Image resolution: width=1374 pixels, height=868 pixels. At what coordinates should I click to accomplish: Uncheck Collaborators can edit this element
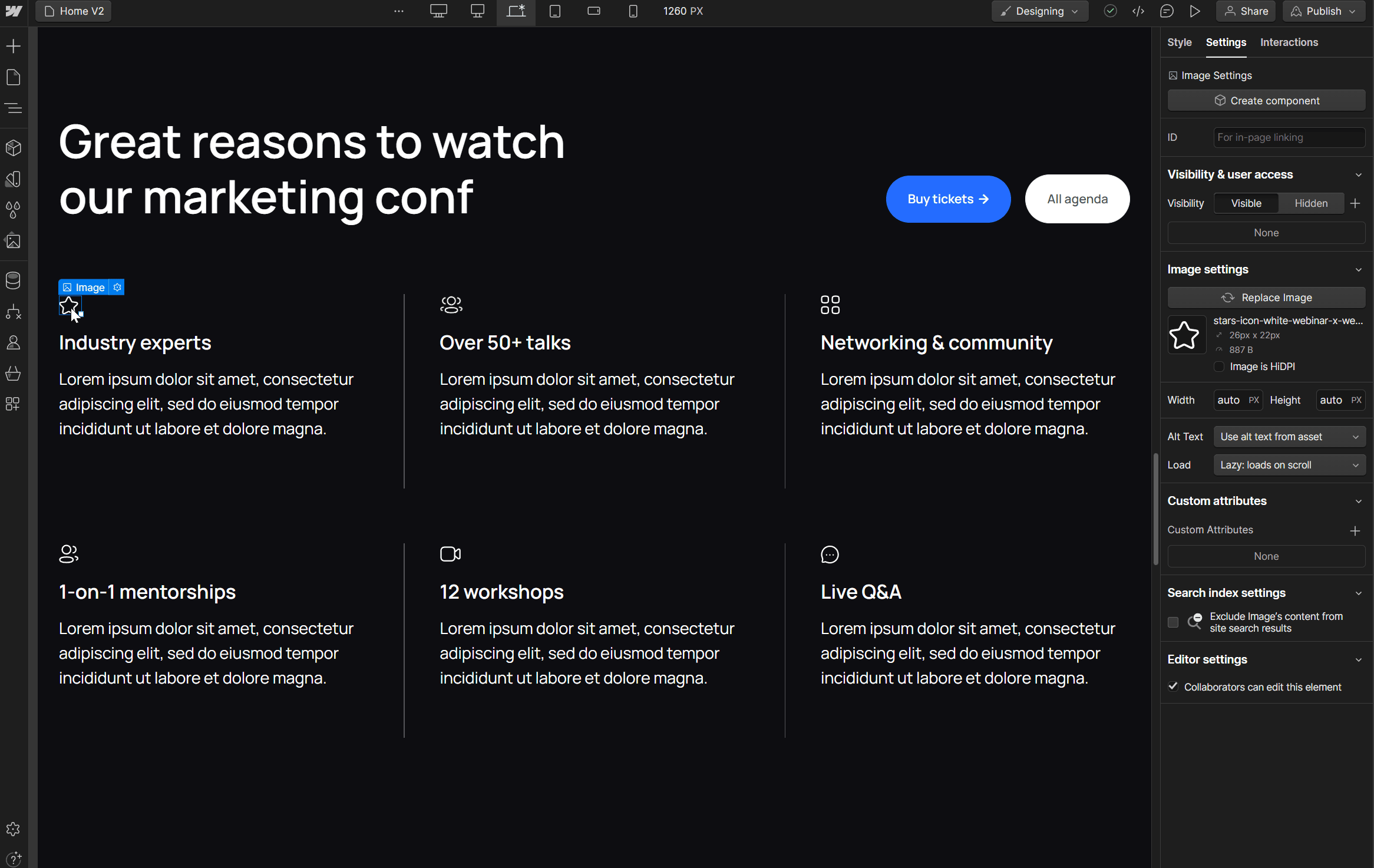click(x=1173, y=687)
